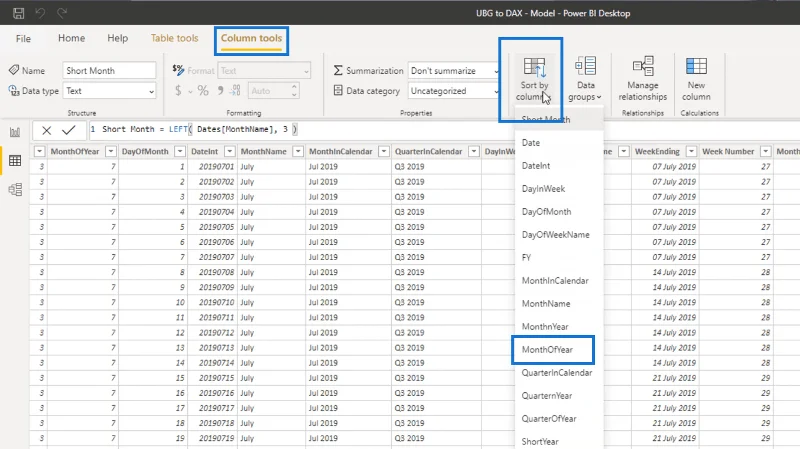Choose DayOfWeekName in sort list
The height and width of the screenshot is (449, 800).
[559, 235]
